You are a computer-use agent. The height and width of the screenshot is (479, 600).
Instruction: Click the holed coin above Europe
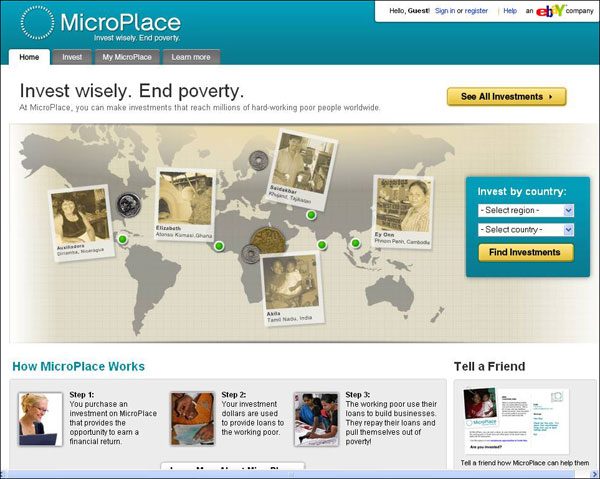click(259, 160)
